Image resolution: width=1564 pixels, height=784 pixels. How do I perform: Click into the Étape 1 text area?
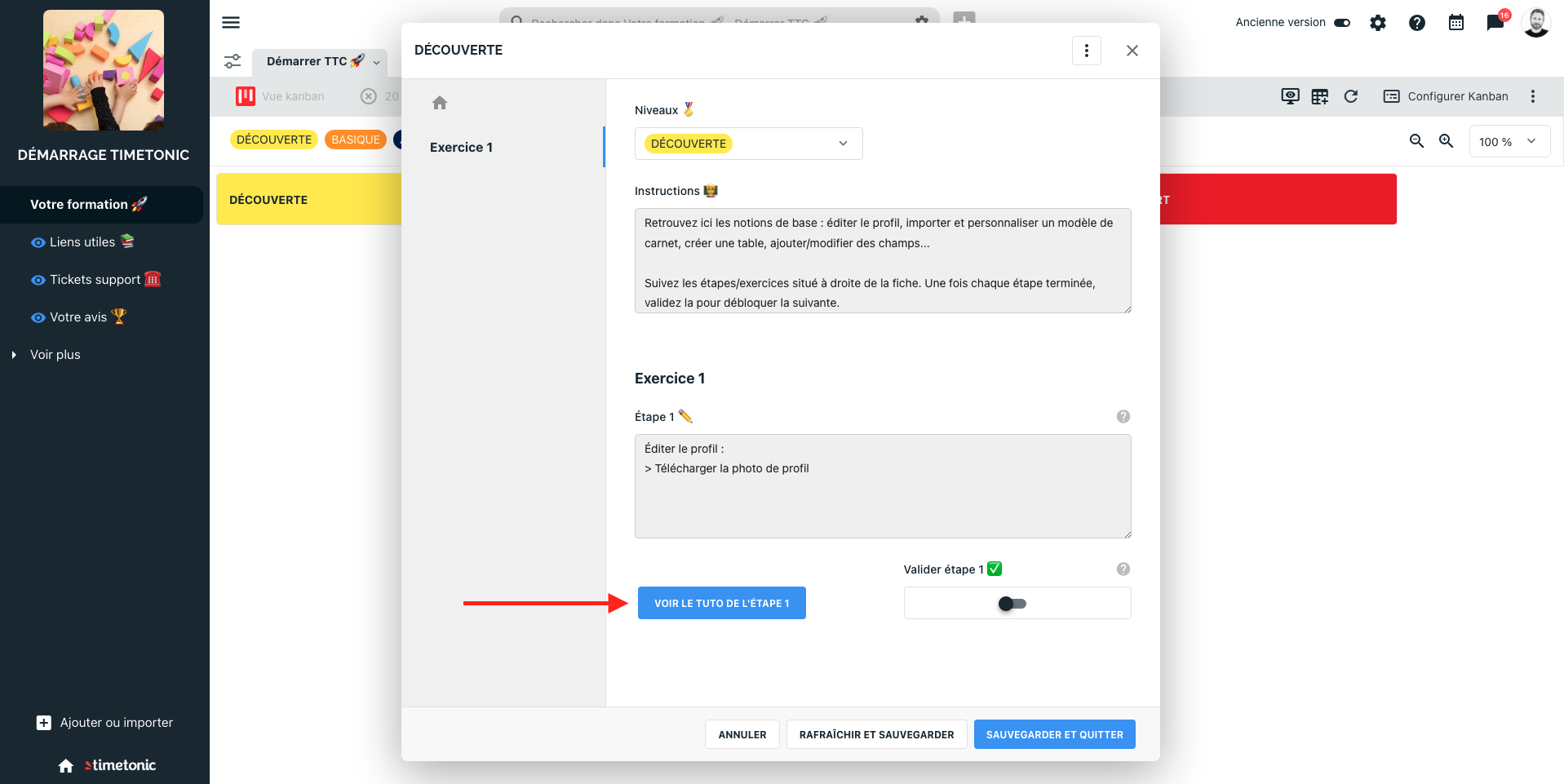[x=883, y=486]
